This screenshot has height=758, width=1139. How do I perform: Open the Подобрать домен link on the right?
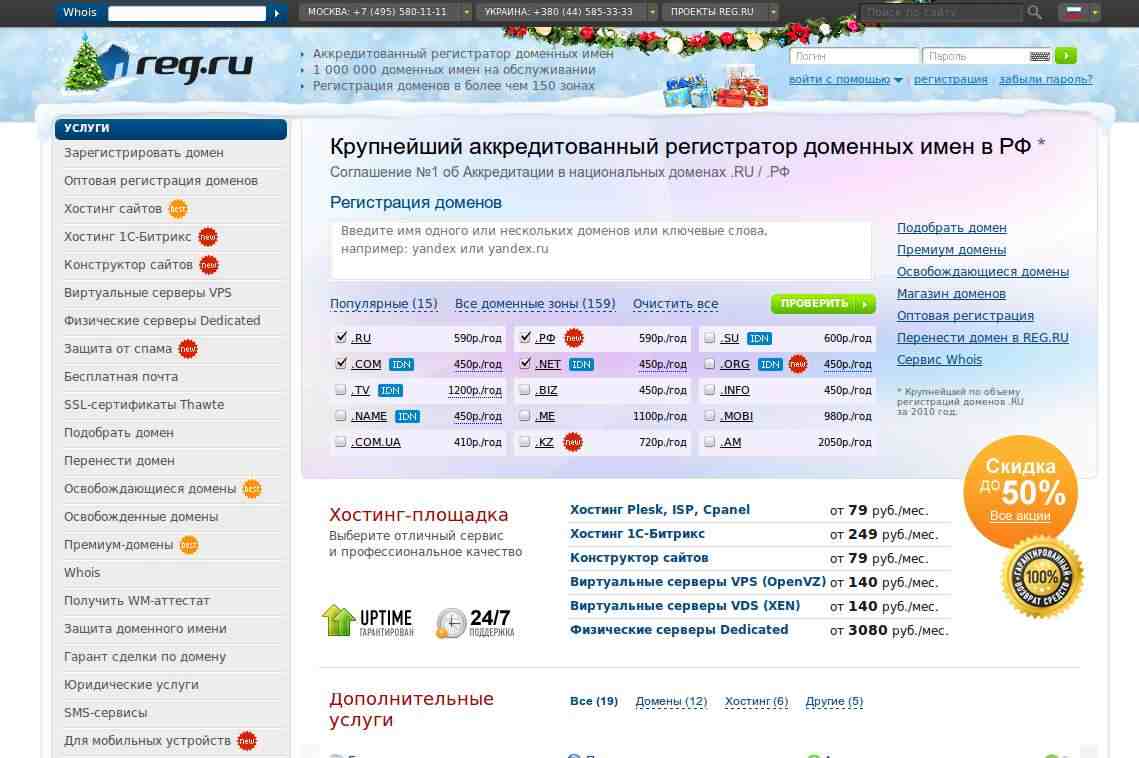[952, 228]
